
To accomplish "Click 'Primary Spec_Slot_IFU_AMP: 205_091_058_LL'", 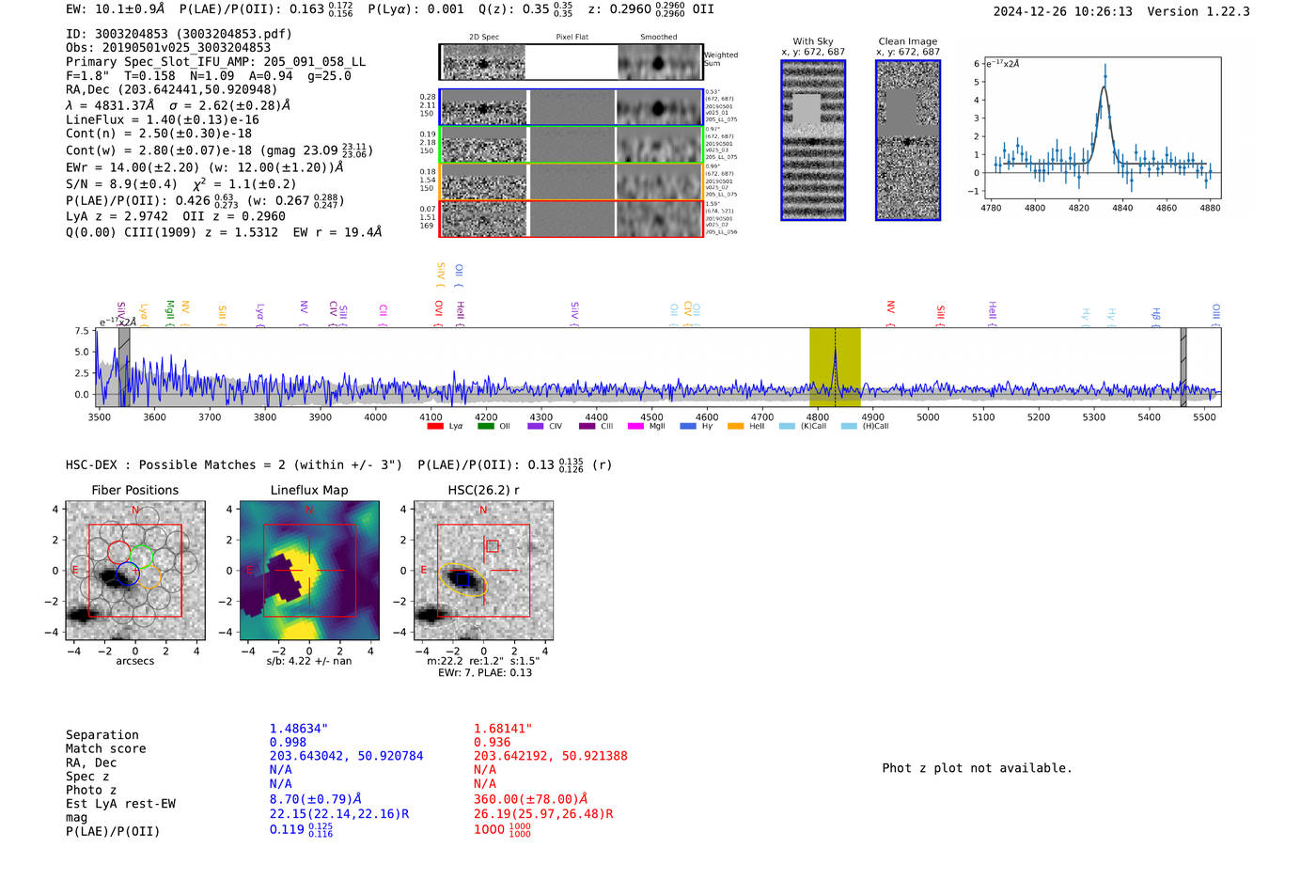I will click(x=215, y=62).
